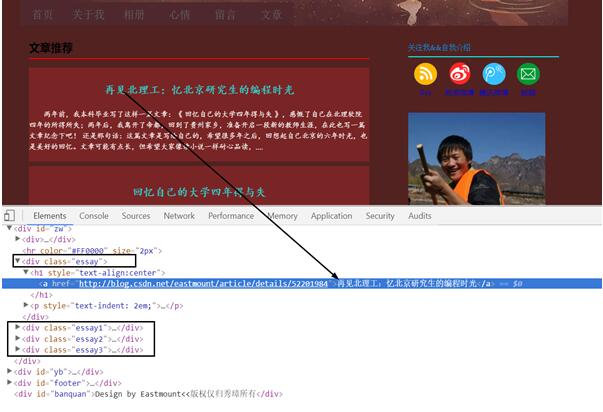
Task: Open 心情 in the site navigation
Action: tap(180, 15)
